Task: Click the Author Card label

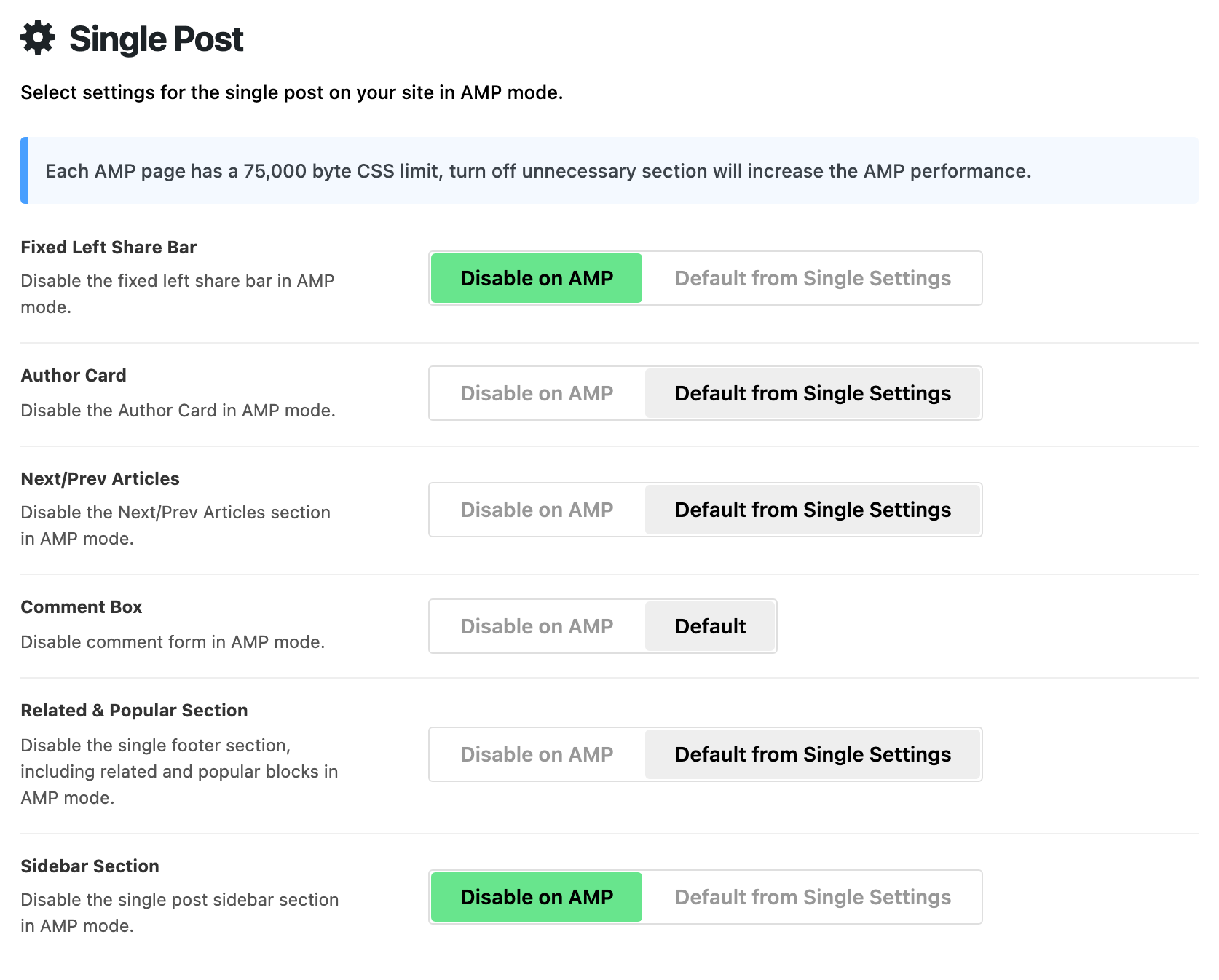Action: point(74,376)
